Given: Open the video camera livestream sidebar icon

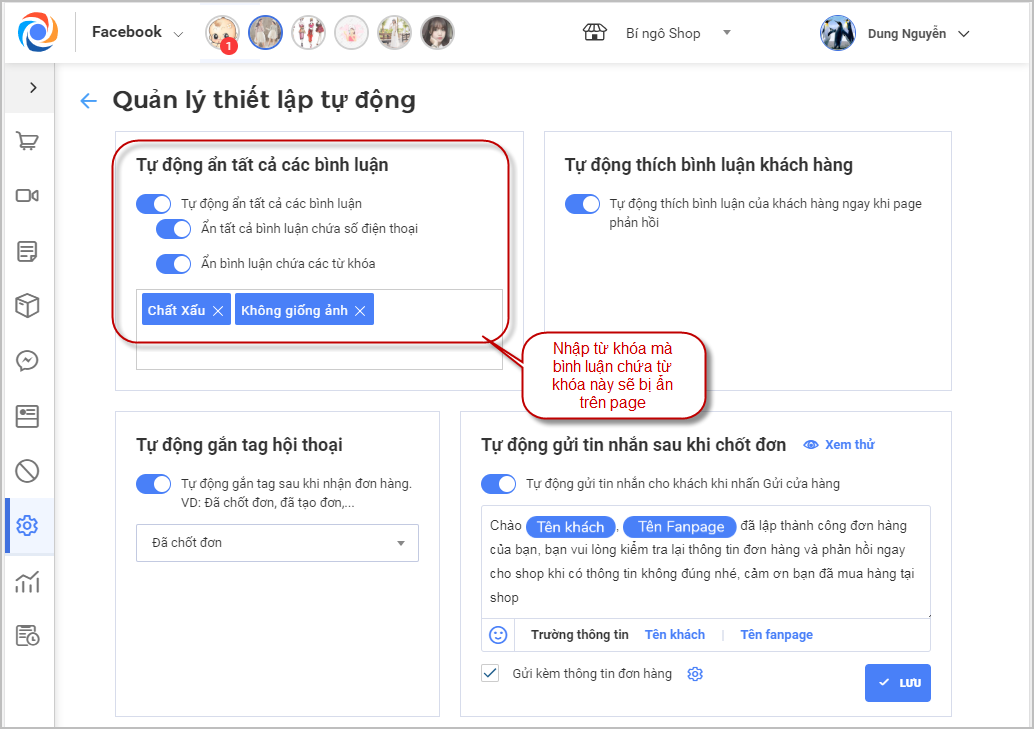Looking at the screenshot, I should tap(27, 196).
